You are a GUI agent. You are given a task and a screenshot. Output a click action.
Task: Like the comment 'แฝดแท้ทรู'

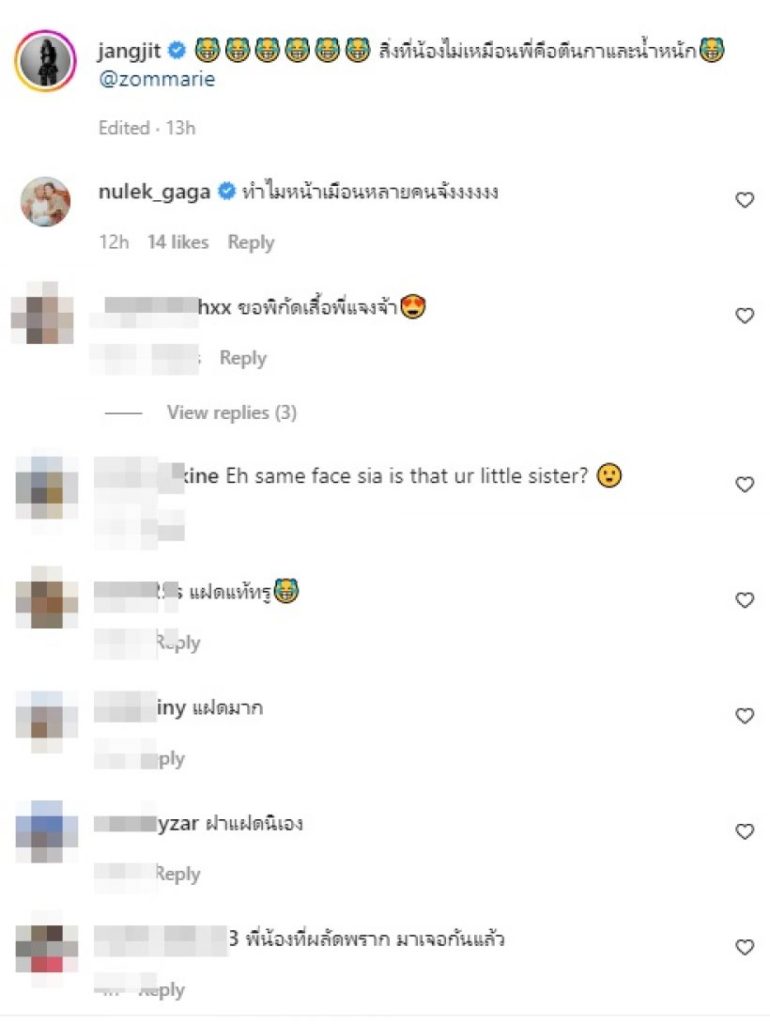pyautogui.click(x=745, y=600)
